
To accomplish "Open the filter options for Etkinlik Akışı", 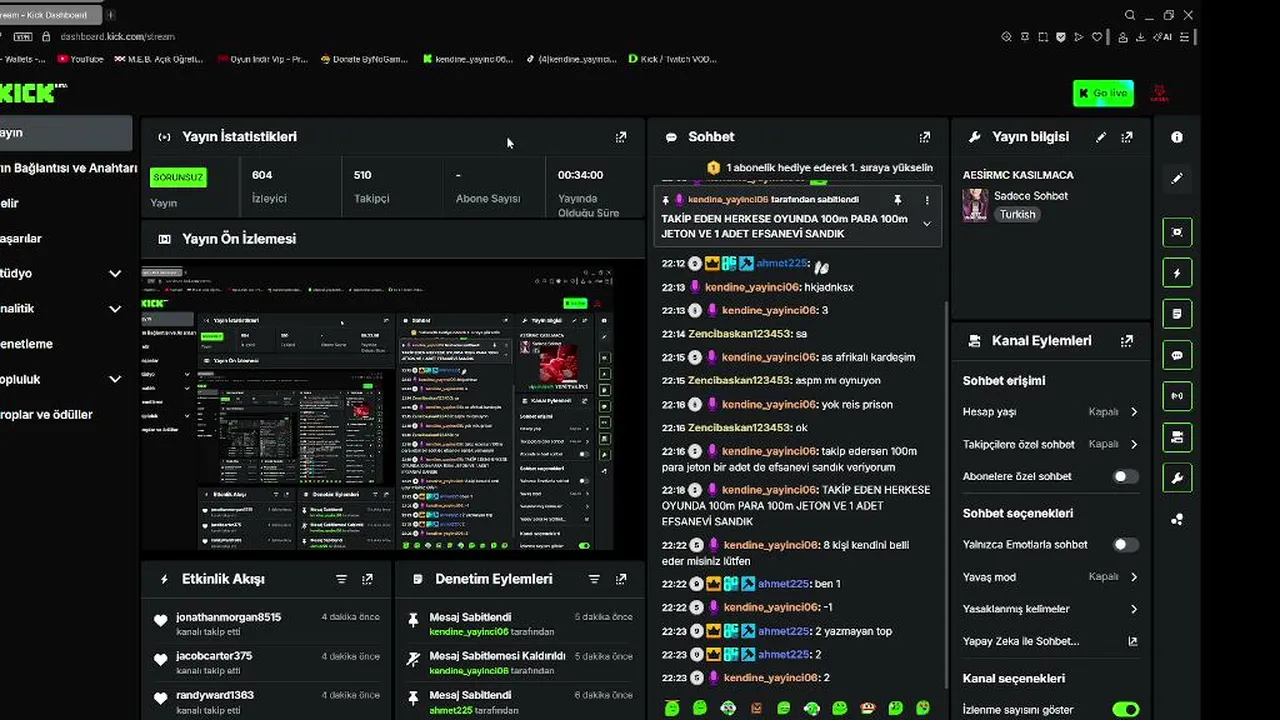I will point(341,579).
